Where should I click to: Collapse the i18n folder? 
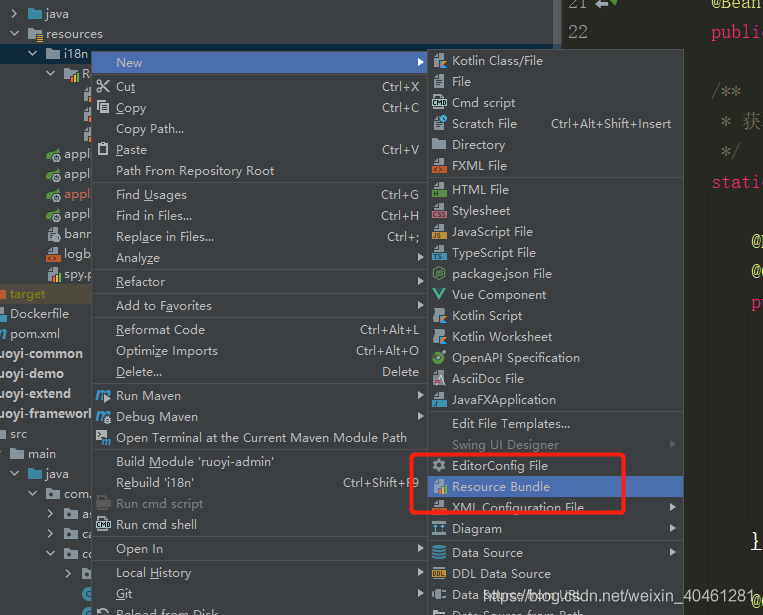[32, 53]
